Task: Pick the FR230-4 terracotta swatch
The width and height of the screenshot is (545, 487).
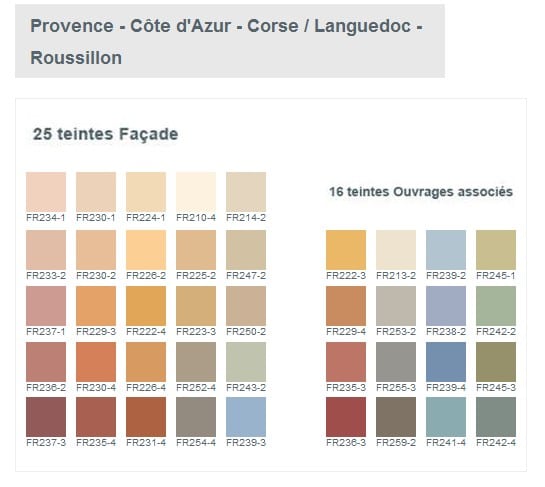Action: click(x=96, y=362)
